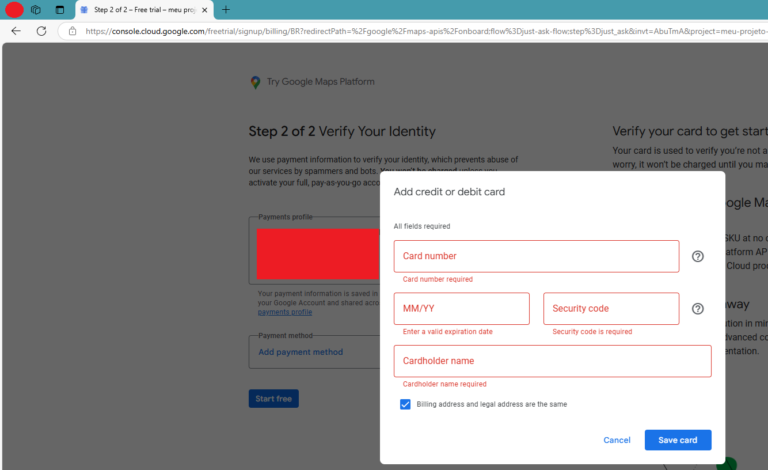Screen dimensions: 768x470
Task: Select the 'Step 2 of 2 – Free trial' tab
Action: click(x=140, y=9)
